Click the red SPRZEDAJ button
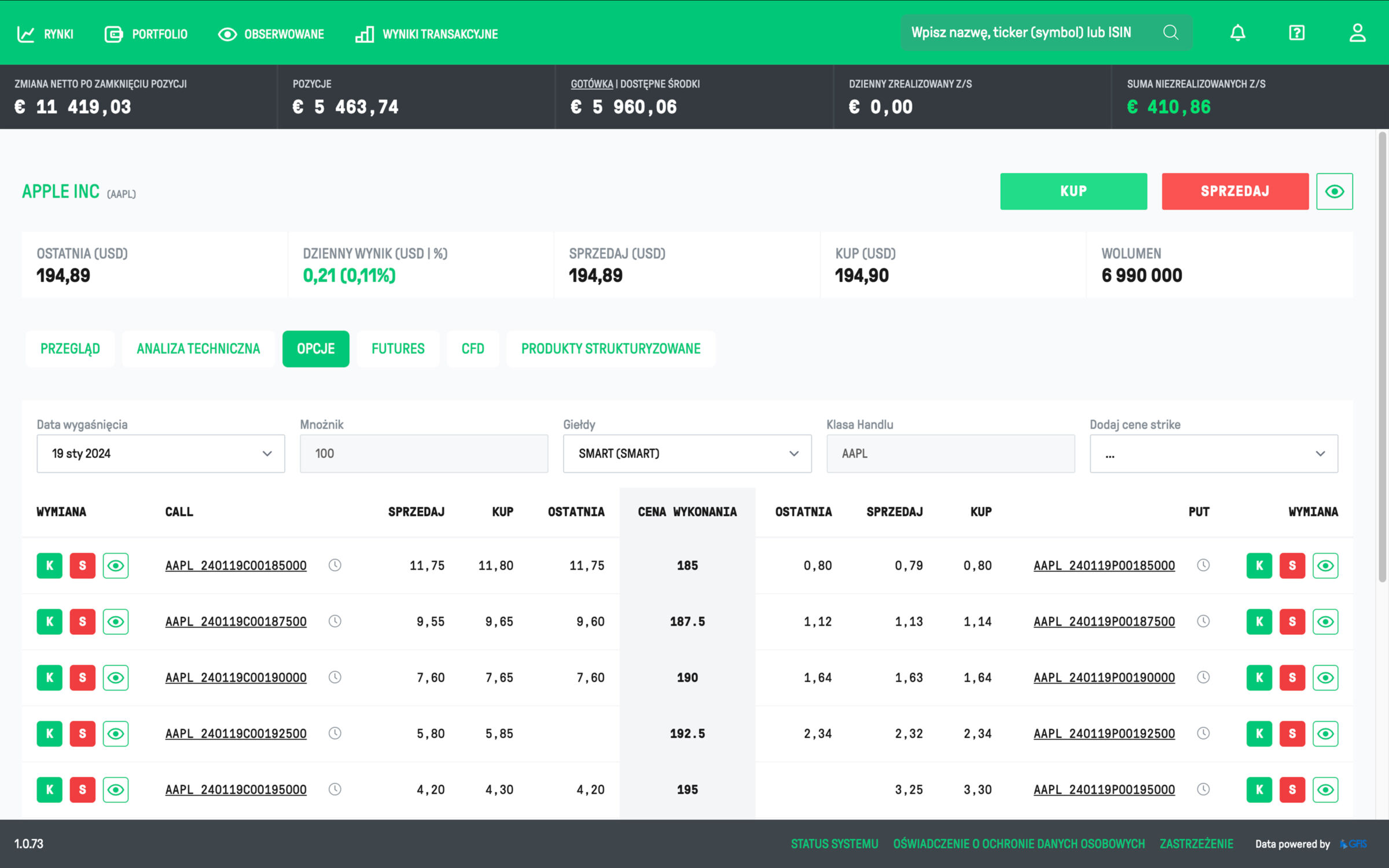Image resolution: width=1389 pixels, height=868 pixels. click(1235, 192)
